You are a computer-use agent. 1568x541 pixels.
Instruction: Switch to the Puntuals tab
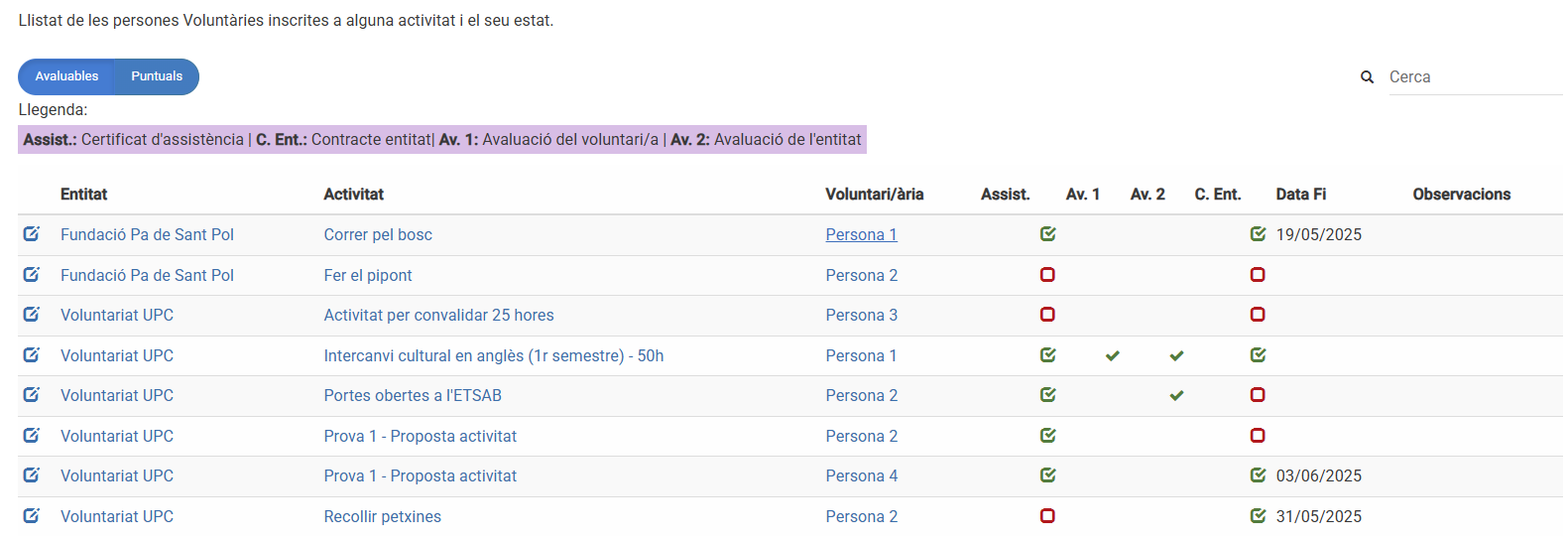pyautogui.click(x=157, y=76)
